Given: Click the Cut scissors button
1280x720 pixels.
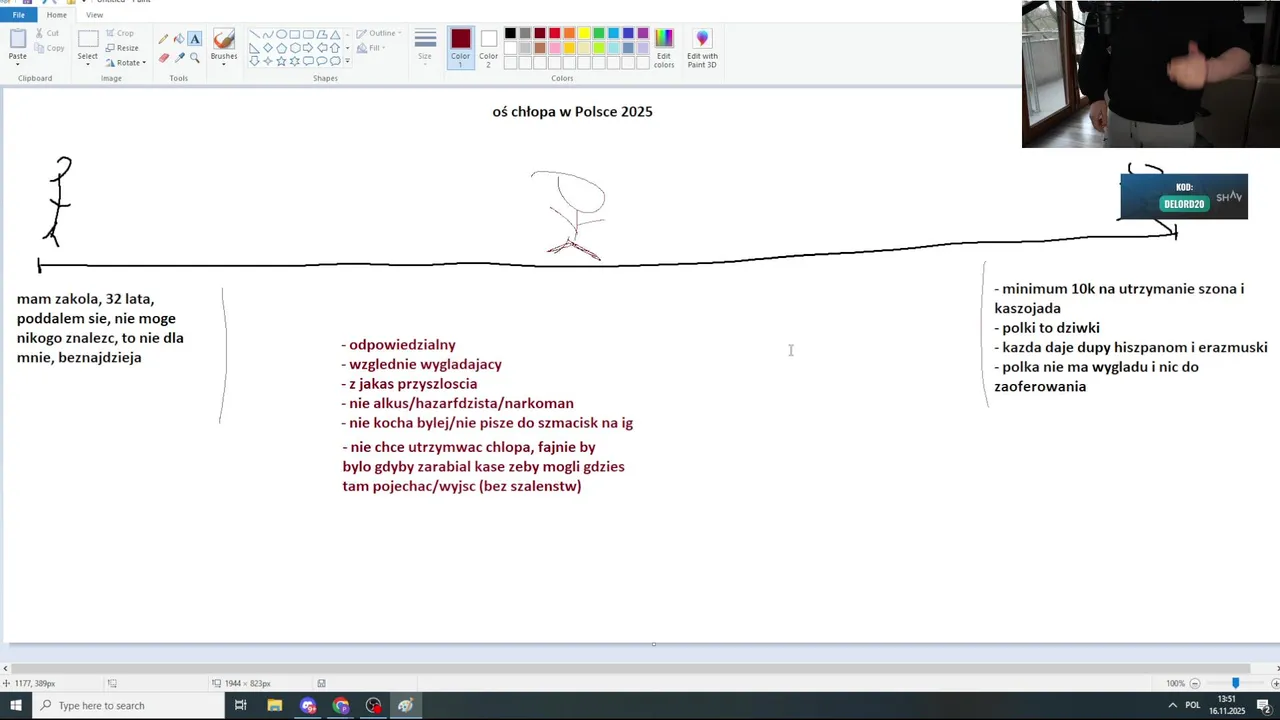Looking at the screenshot, I should pos(47,33).
